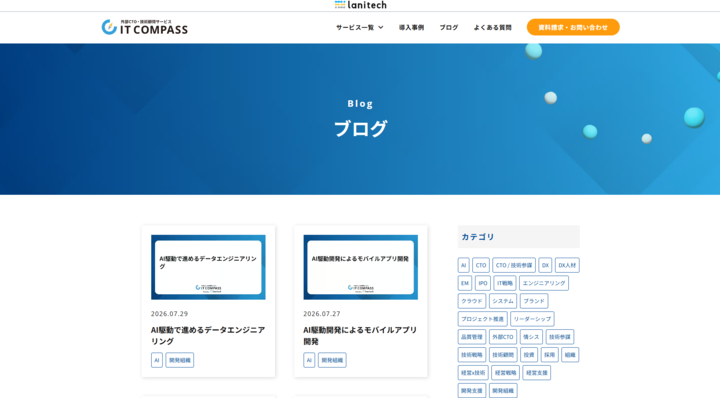Filter by the 開発支援 category tag
The height and width of the screenshot is (398, 720).
472,390
